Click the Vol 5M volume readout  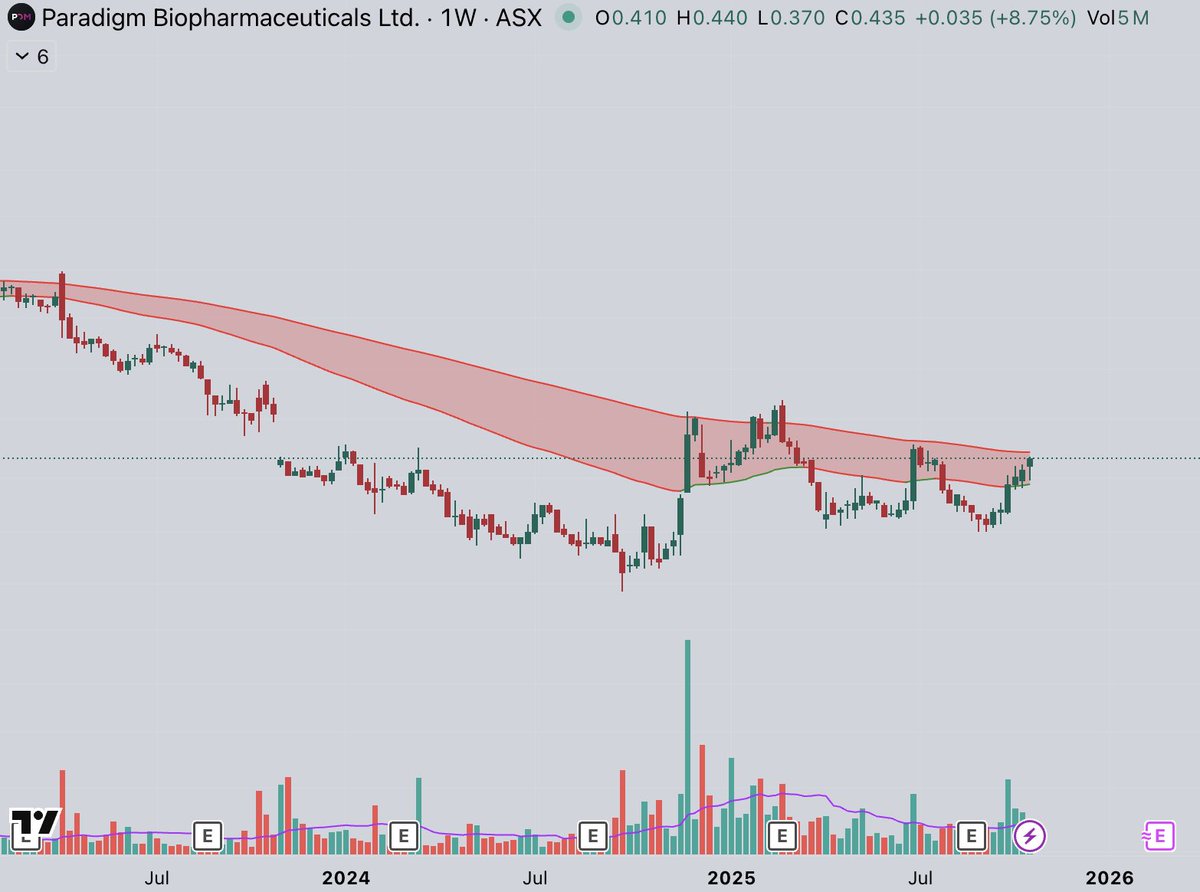tap(1117, 18)
